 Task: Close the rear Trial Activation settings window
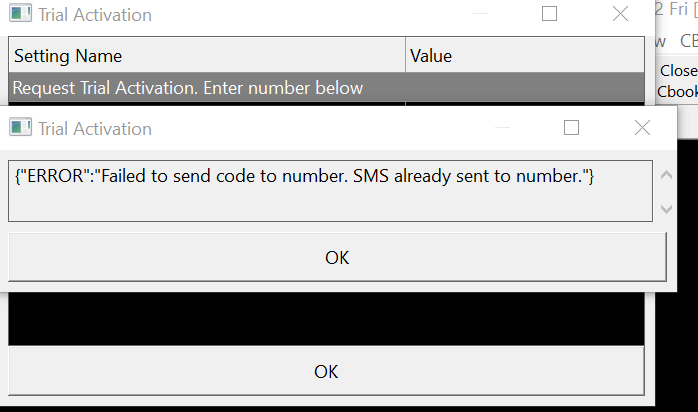620,15
